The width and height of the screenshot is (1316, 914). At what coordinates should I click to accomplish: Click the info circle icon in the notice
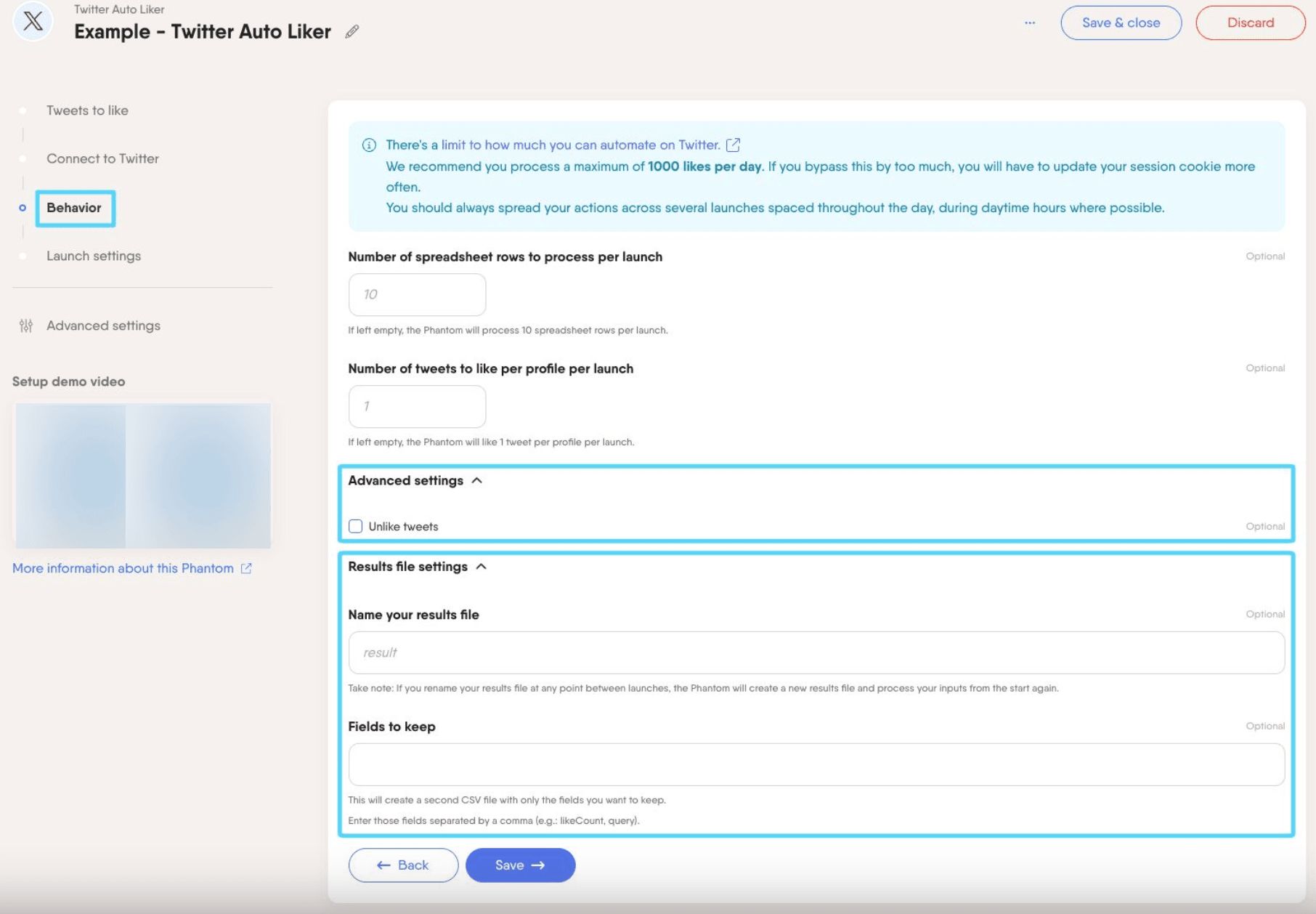point(369,145)
